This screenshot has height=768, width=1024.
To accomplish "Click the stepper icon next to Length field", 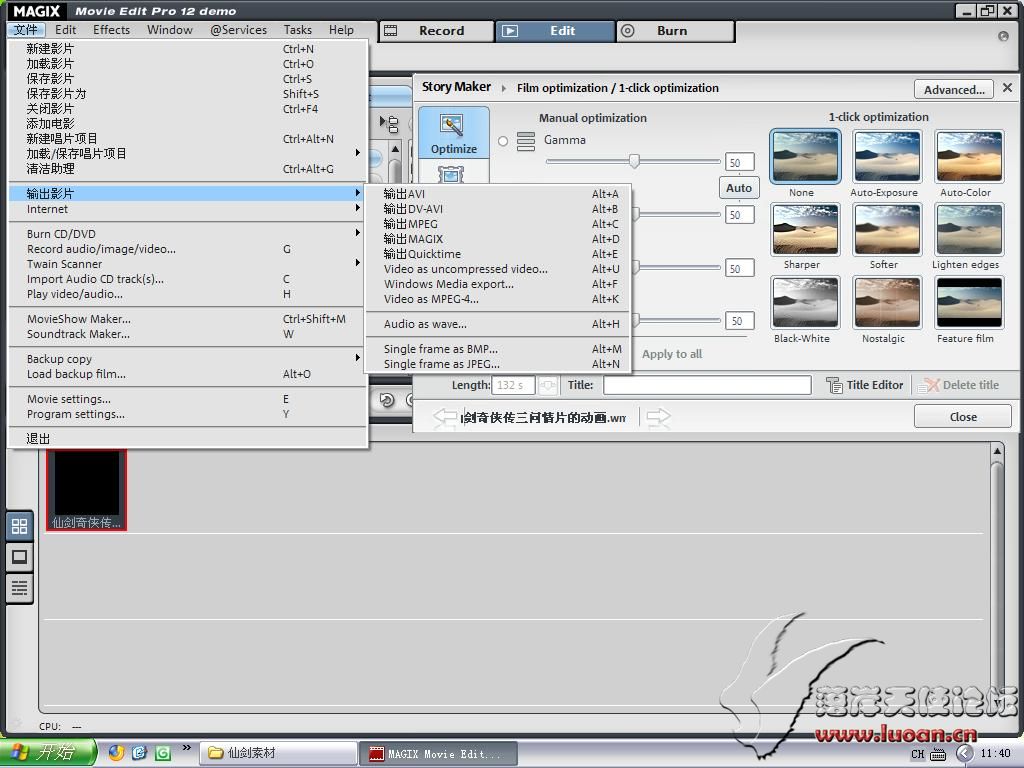I will [x=548, y=385].
